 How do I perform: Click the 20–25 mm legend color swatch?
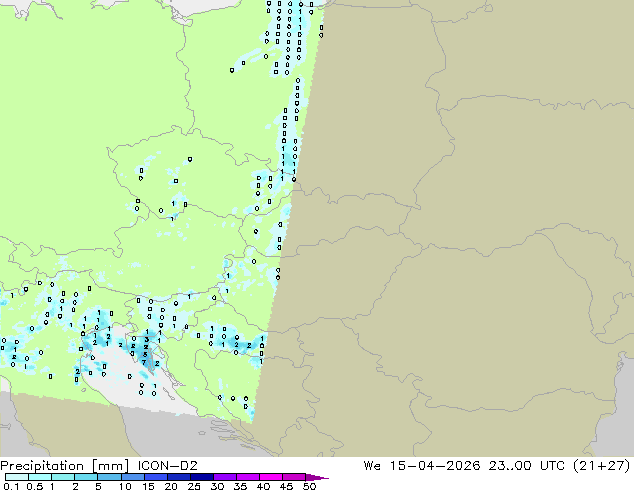(x=178, y=477)
